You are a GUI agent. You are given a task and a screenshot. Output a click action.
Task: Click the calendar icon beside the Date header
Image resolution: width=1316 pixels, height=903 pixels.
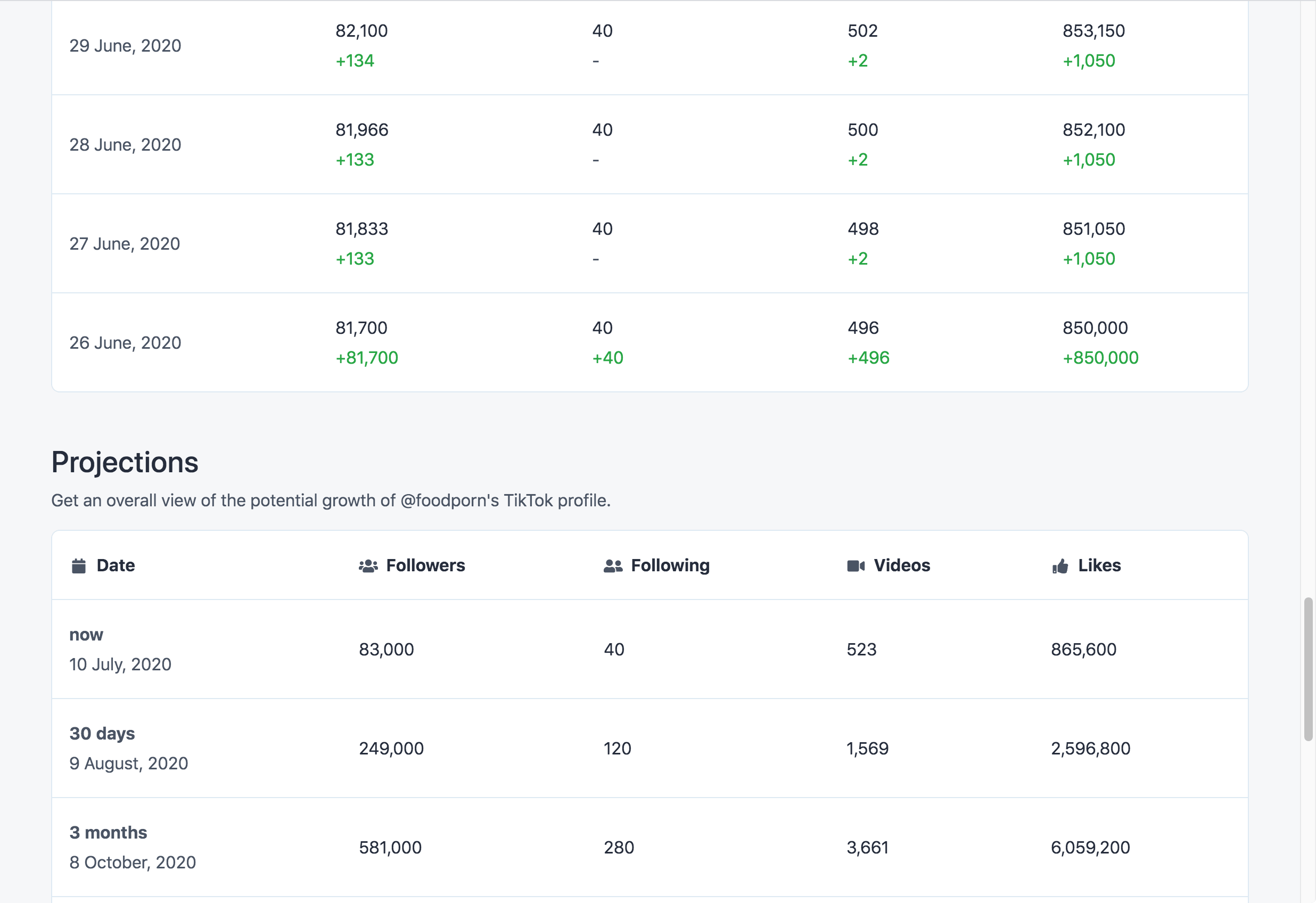coord(78,565)
